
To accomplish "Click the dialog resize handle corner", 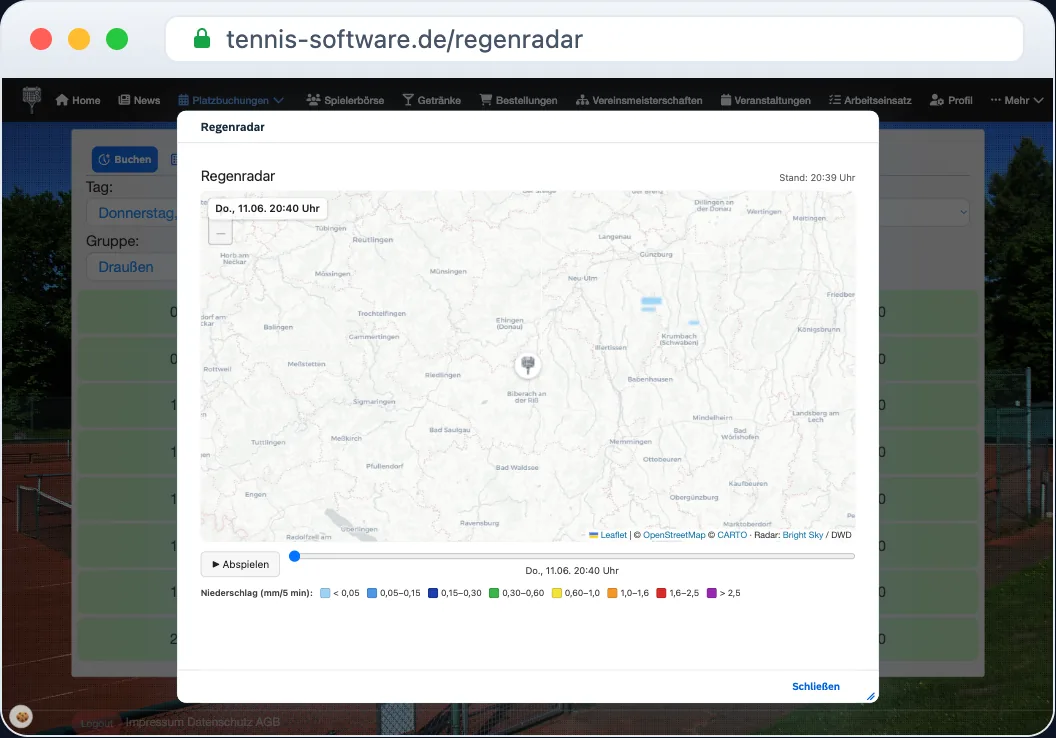I will click(x=871, y=696).
